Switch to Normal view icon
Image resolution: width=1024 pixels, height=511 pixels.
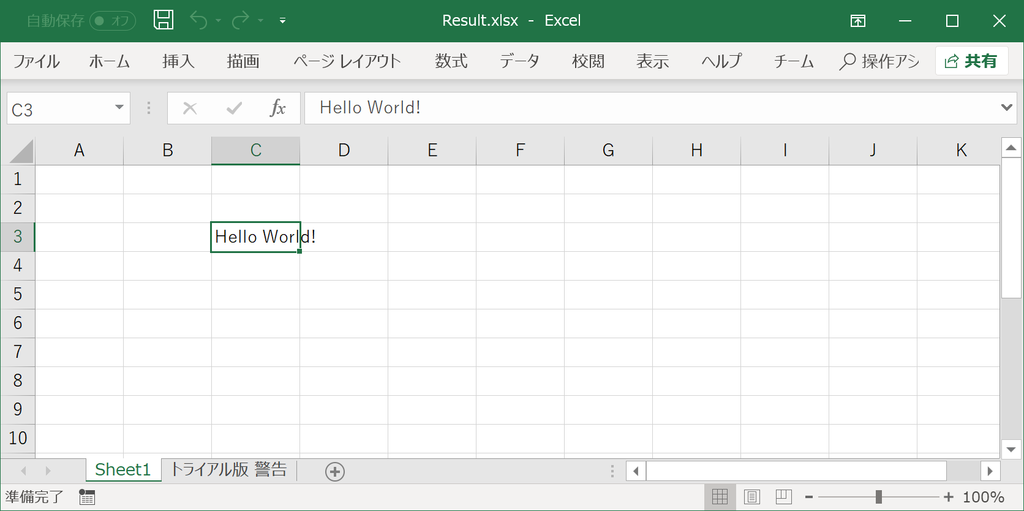(720, 497)
